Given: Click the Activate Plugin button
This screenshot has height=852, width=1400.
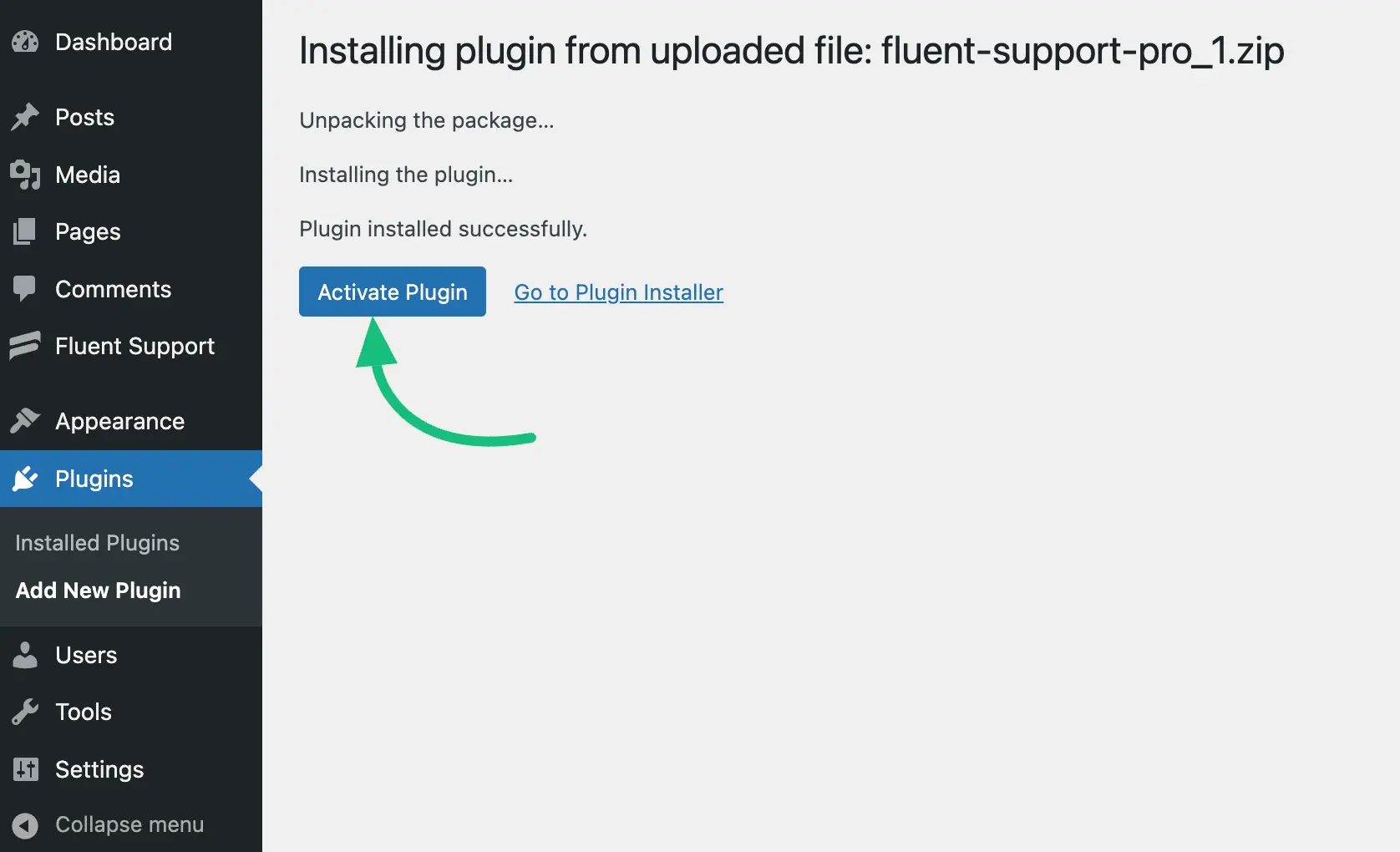Looking at the screenshot, I should 392,292.
